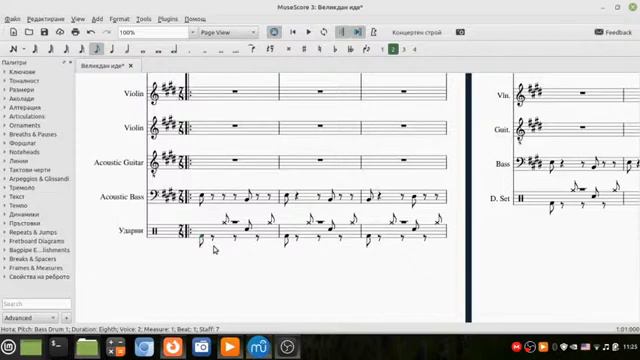
Task: Open the MuseScore taskbar icon
Action: coord(258,347)
